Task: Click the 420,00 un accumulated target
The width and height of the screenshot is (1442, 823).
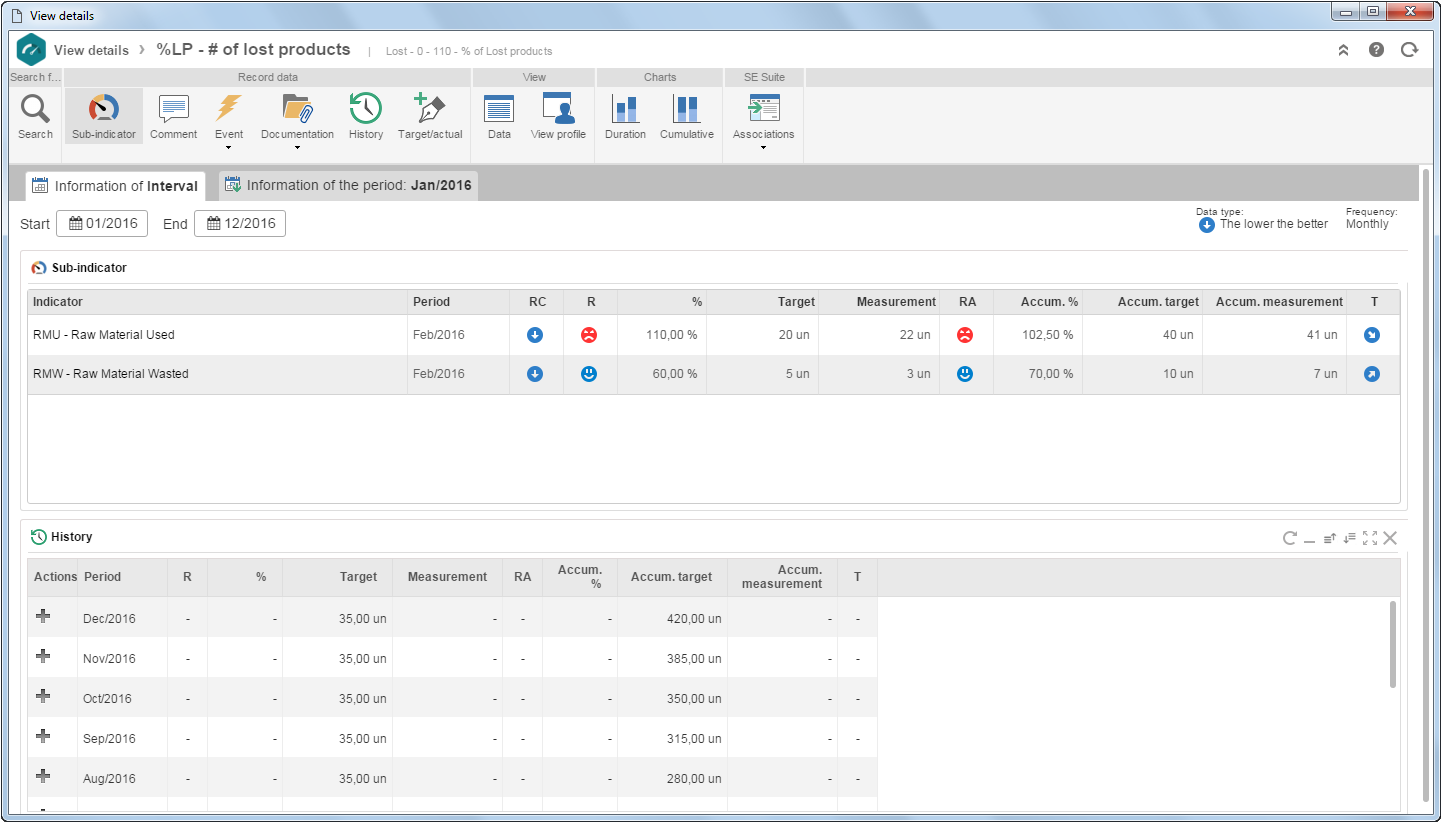Action: pos(694,619)
